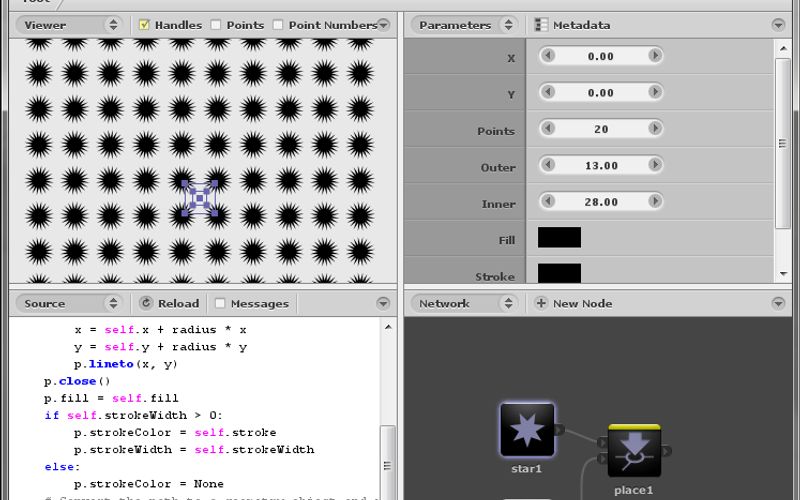Click the place1 node lower input port
The height and width of the screenshot is (500, 800).
[x=603, y=459]
